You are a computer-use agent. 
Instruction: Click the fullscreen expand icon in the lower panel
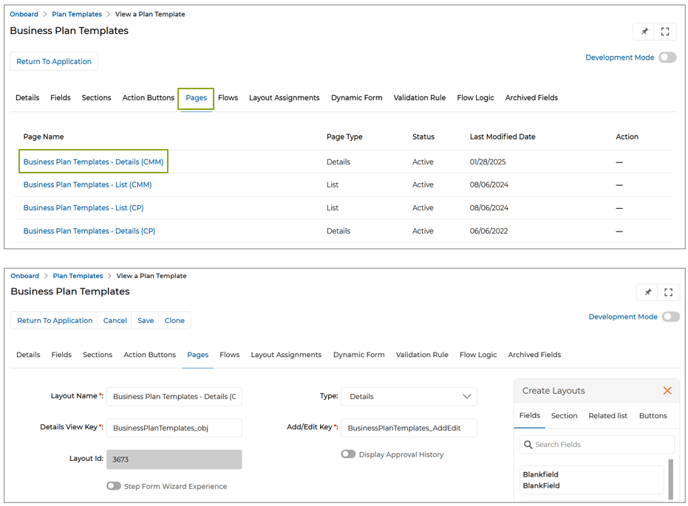coord(668,293)
